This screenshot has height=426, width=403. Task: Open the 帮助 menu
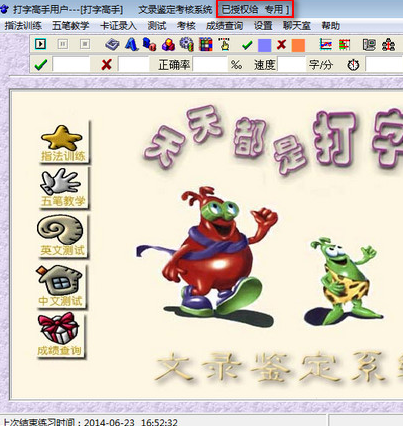point(331,26)
